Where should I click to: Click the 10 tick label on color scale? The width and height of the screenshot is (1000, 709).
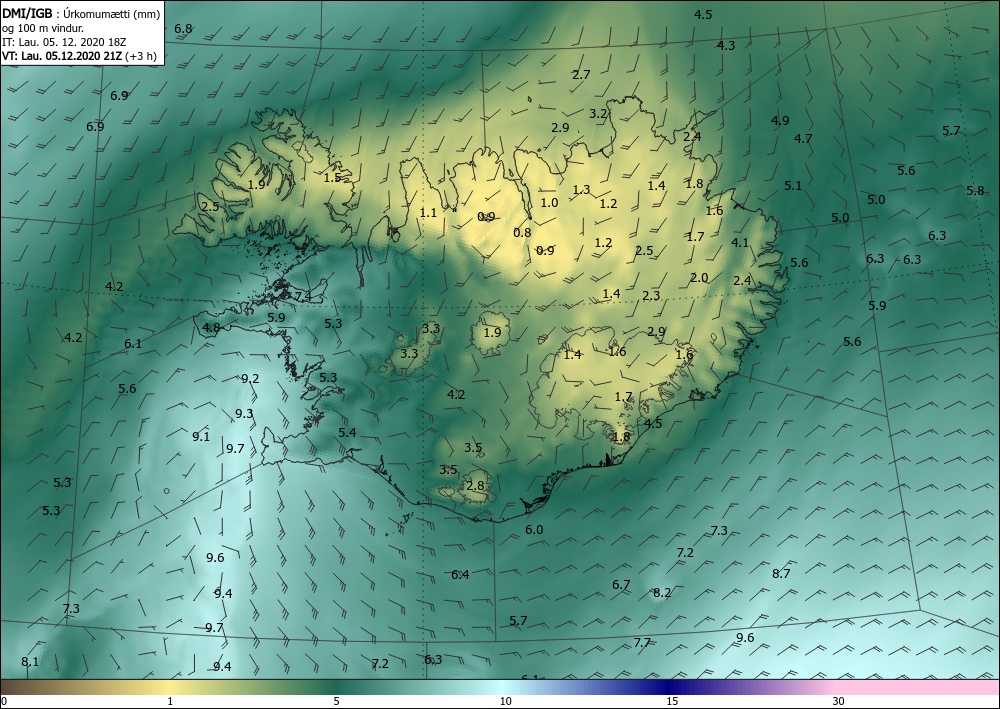(505, 702)
